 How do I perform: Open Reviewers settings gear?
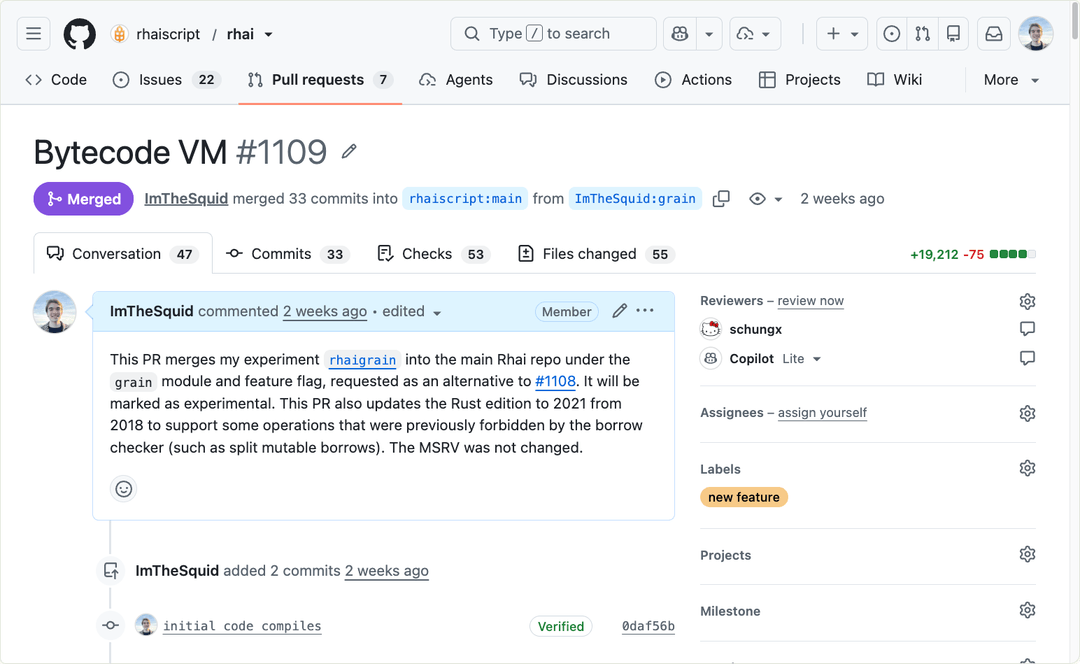point(1027,301)
